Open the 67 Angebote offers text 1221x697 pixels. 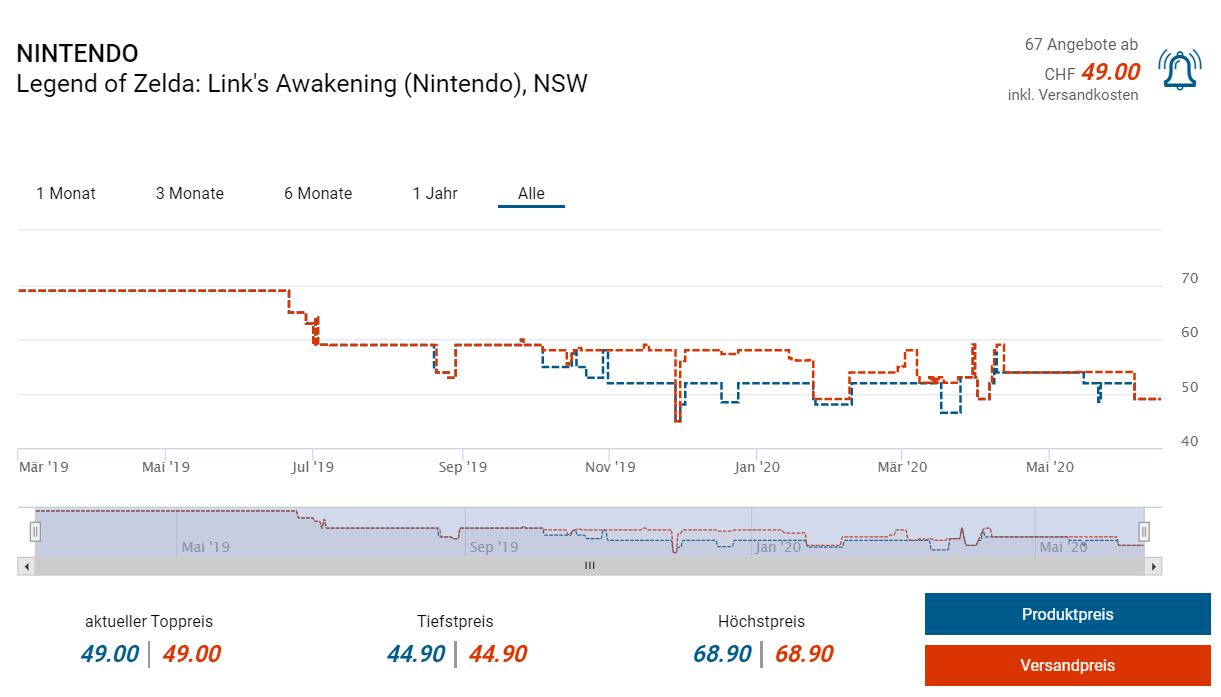pyautogui.click(x=1081, y=45)
